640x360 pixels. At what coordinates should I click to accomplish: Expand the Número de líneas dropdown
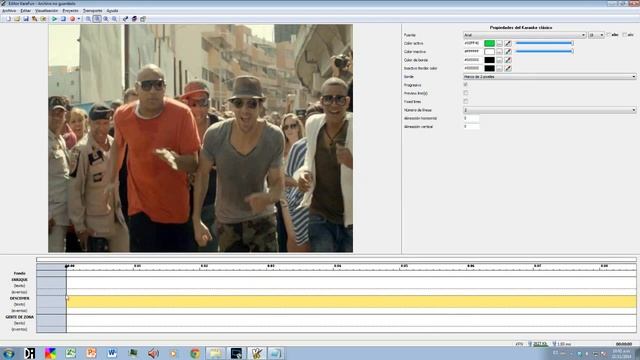coord(549,110)
